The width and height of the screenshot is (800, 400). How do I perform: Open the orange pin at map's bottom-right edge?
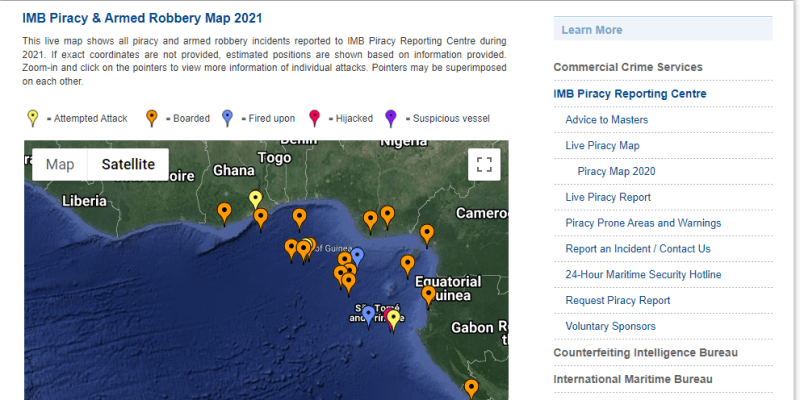(x=471, y=388)
